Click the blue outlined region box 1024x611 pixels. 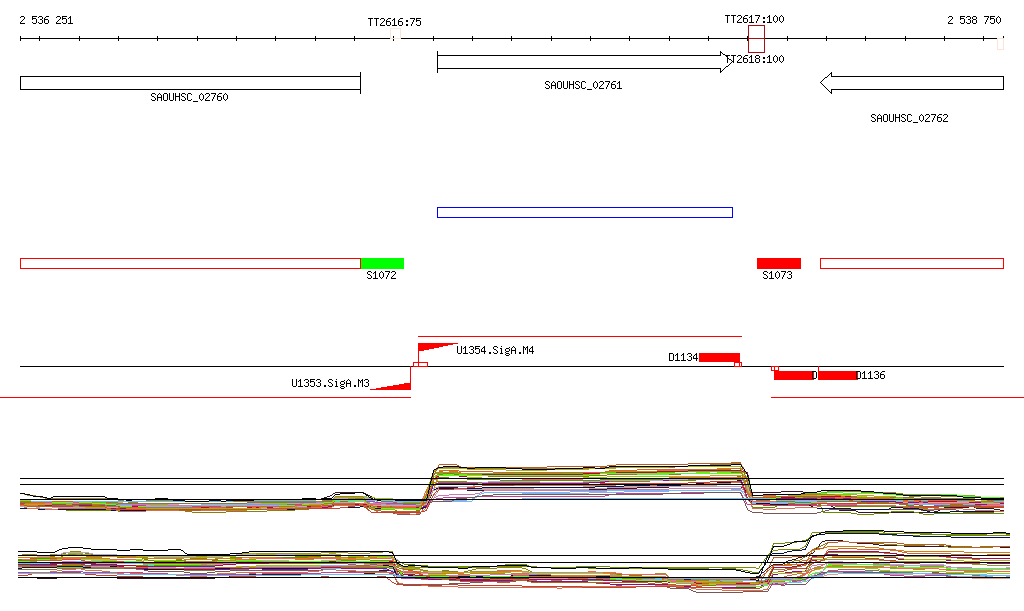[584, 212]
